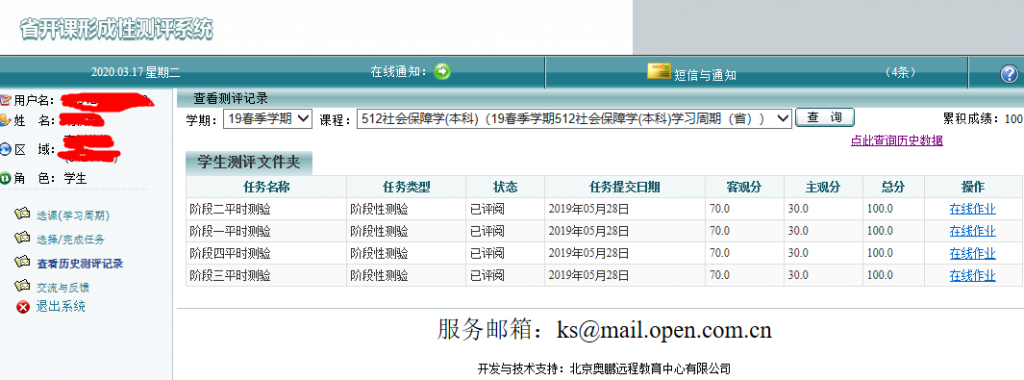This screenshot has width=1024, height=380.
Task: Click 30.0 score in 阶段三平时测验 row
Action: (798, 276)
